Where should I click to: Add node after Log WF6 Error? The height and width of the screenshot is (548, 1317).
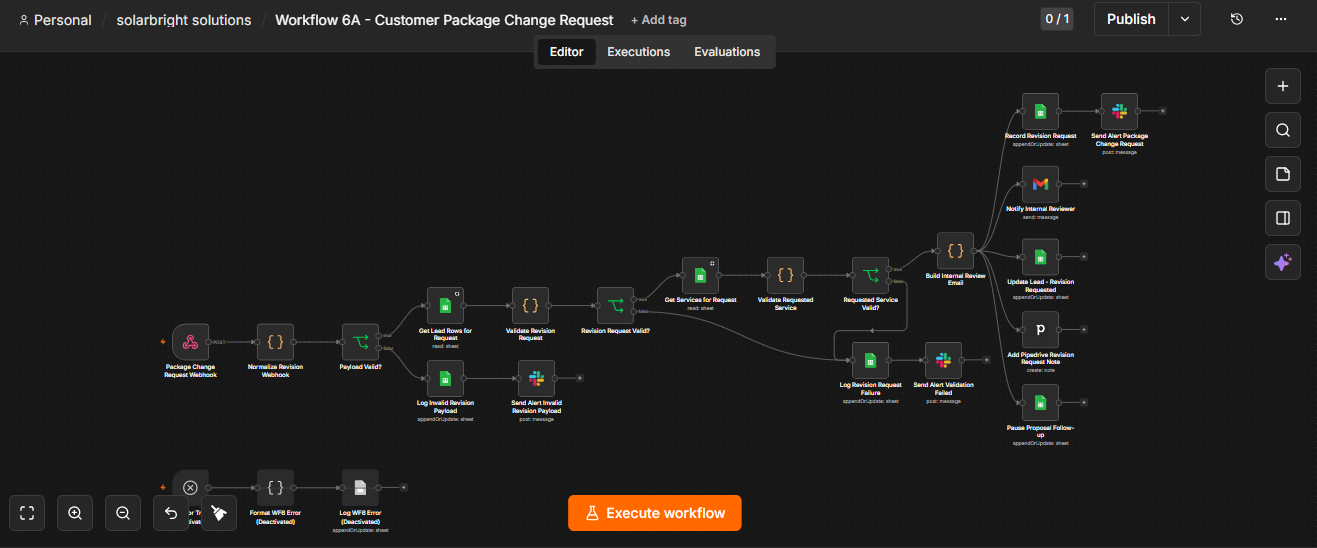tap(403, 488)
